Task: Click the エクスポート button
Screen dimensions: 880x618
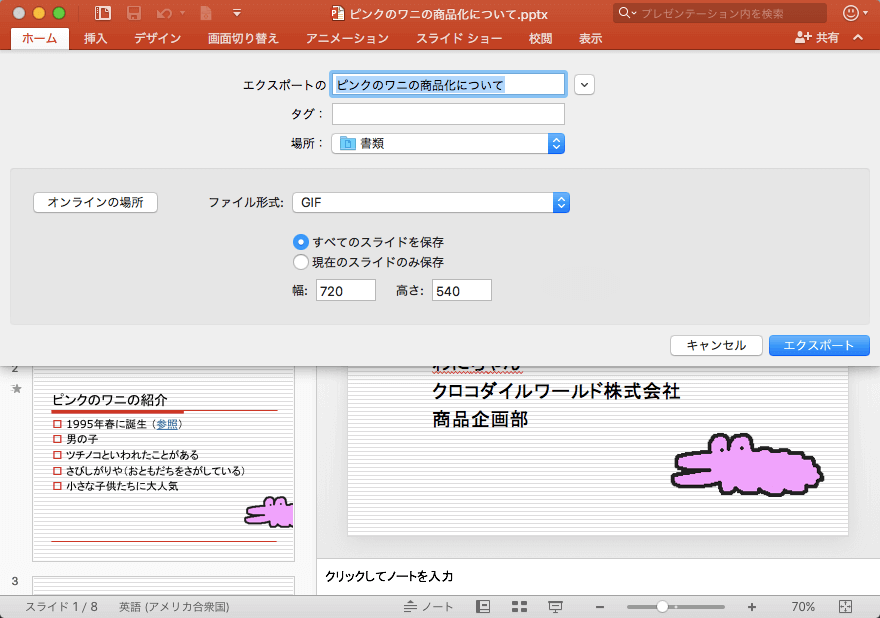Action: pyautogui.click(x=819, y=345)
